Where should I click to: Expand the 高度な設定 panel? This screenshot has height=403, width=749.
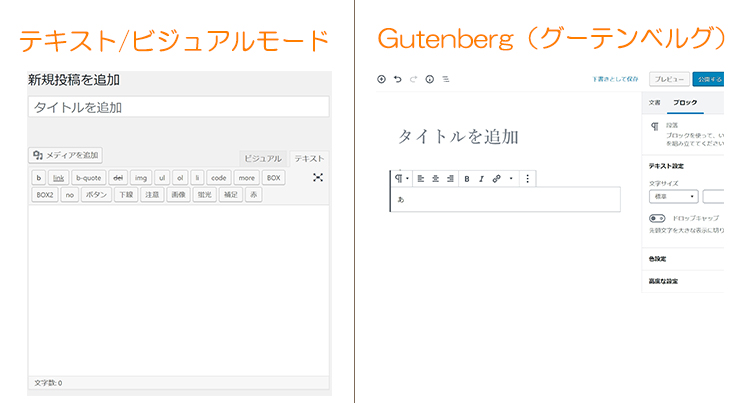(x=683, y=281)
